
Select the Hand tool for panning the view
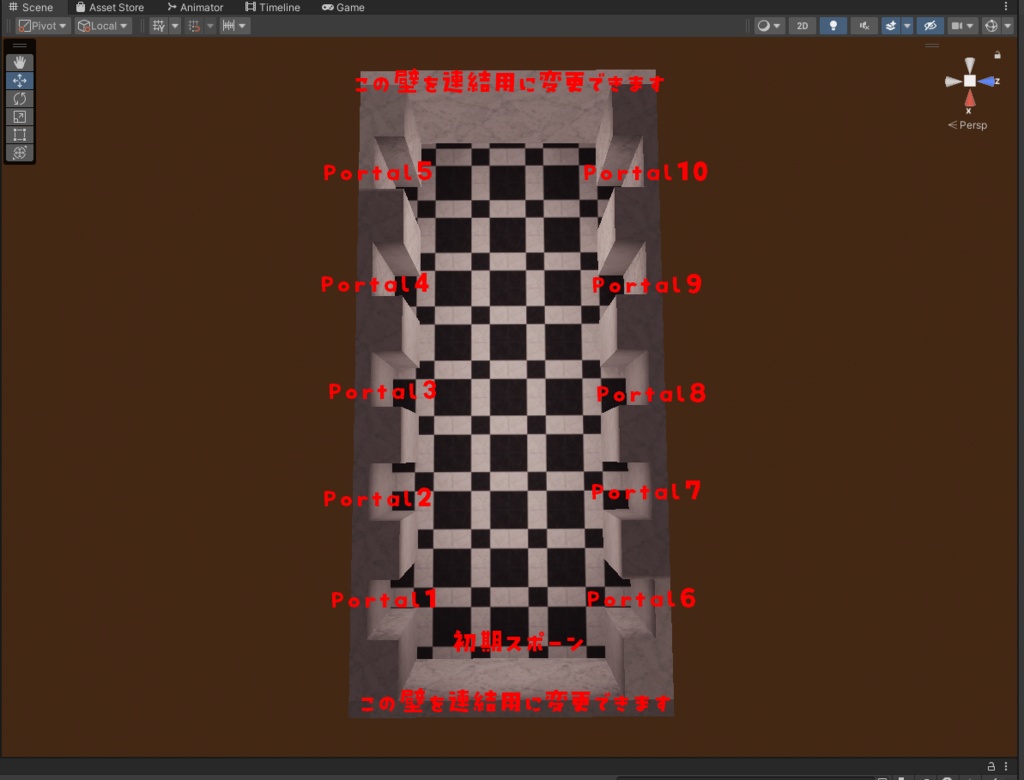tap(19, 61)
